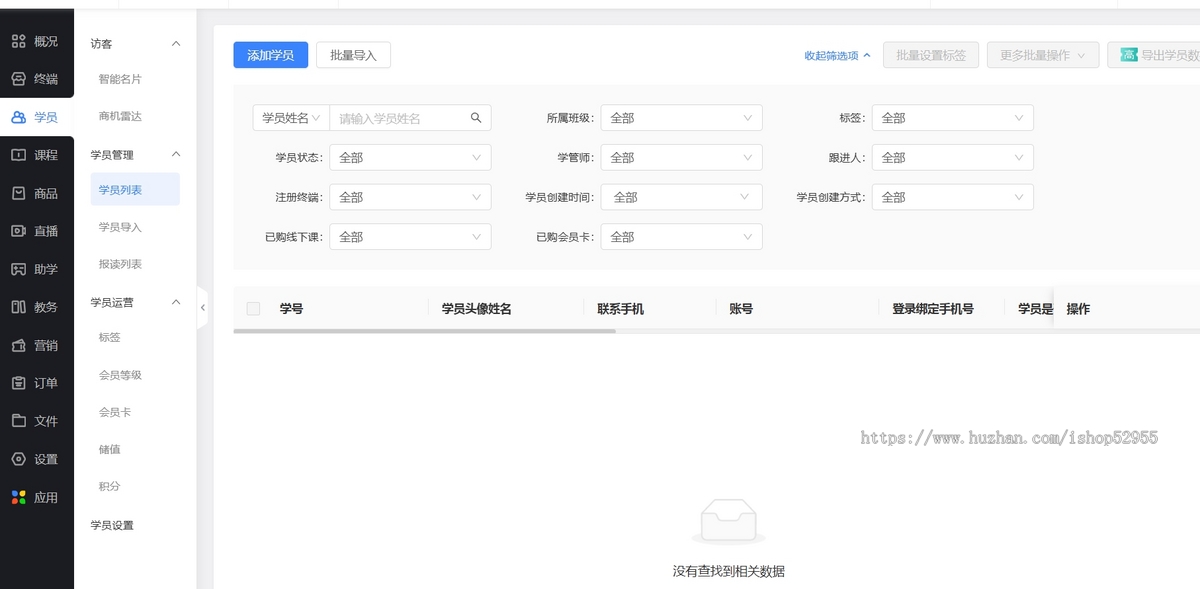Go to 储值 menu item

pos(109,449)
